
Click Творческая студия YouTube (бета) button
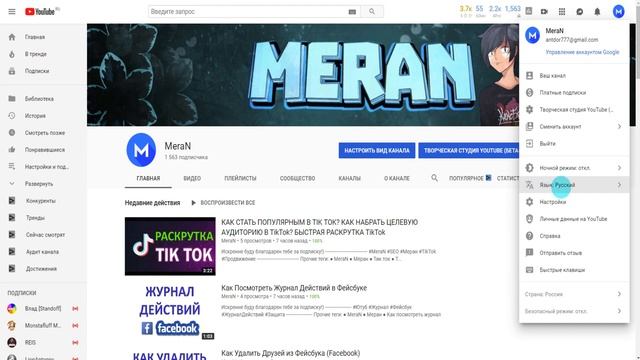469,151
